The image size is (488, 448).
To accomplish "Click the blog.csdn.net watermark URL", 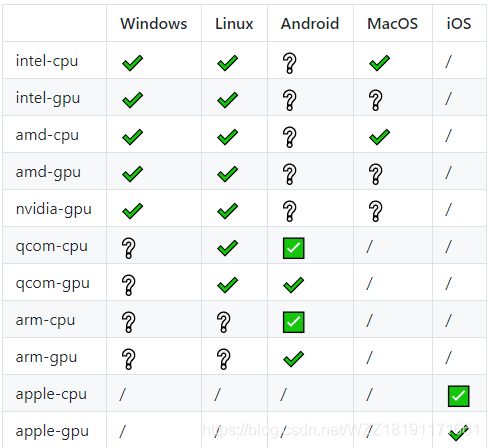I will [x=342, y=430].
